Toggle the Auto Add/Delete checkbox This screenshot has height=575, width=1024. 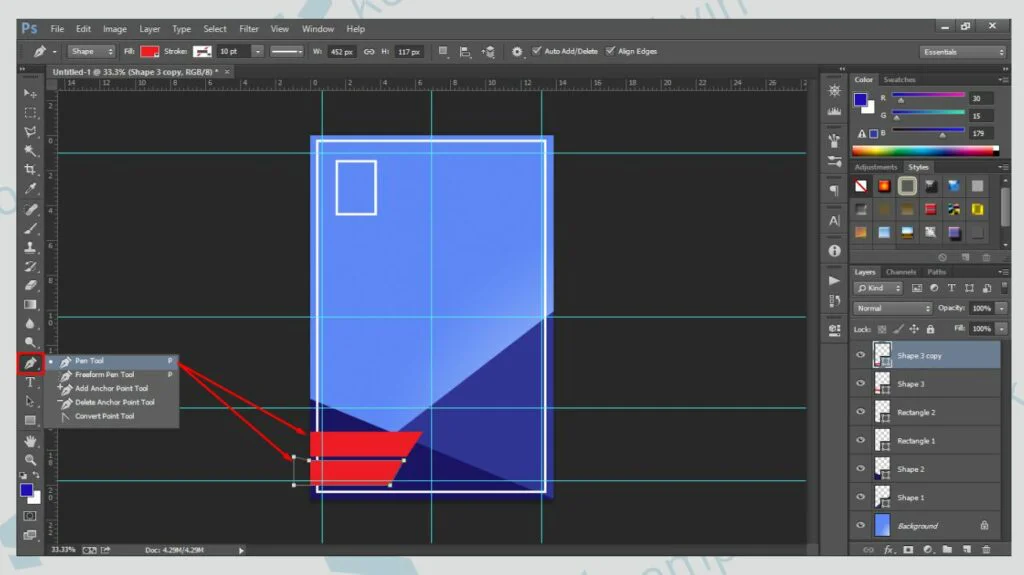tap(537, 51)
